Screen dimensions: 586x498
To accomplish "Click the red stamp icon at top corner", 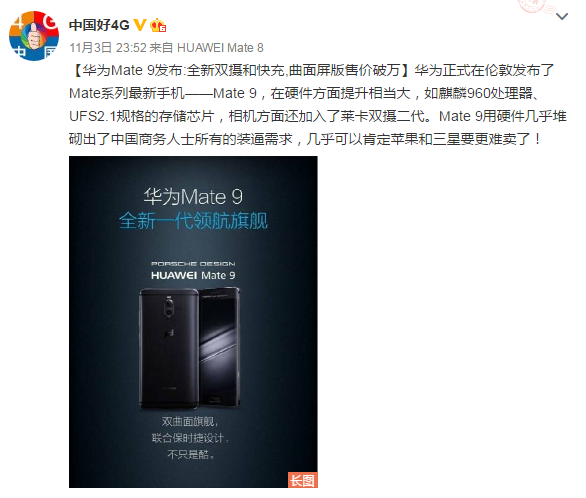I will point(537,6).
